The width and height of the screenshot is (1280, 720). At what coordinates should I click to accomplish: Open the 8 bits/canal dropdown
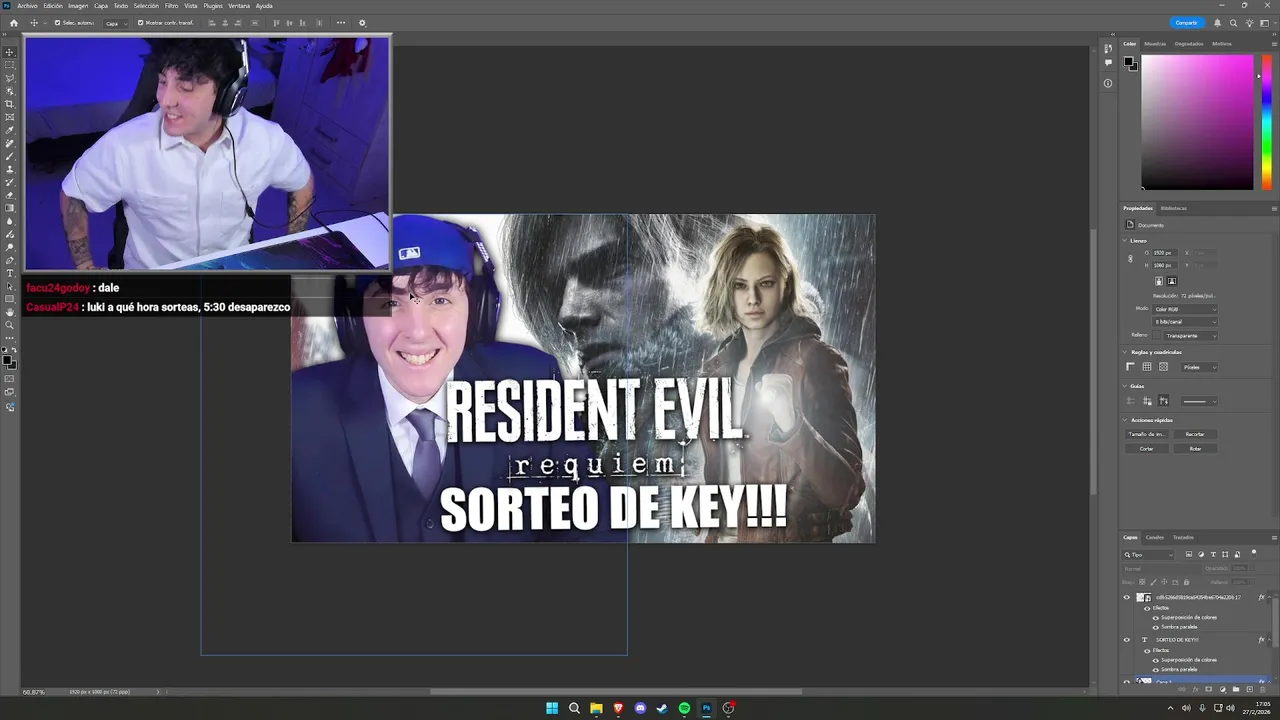[x=1185, y=322]
